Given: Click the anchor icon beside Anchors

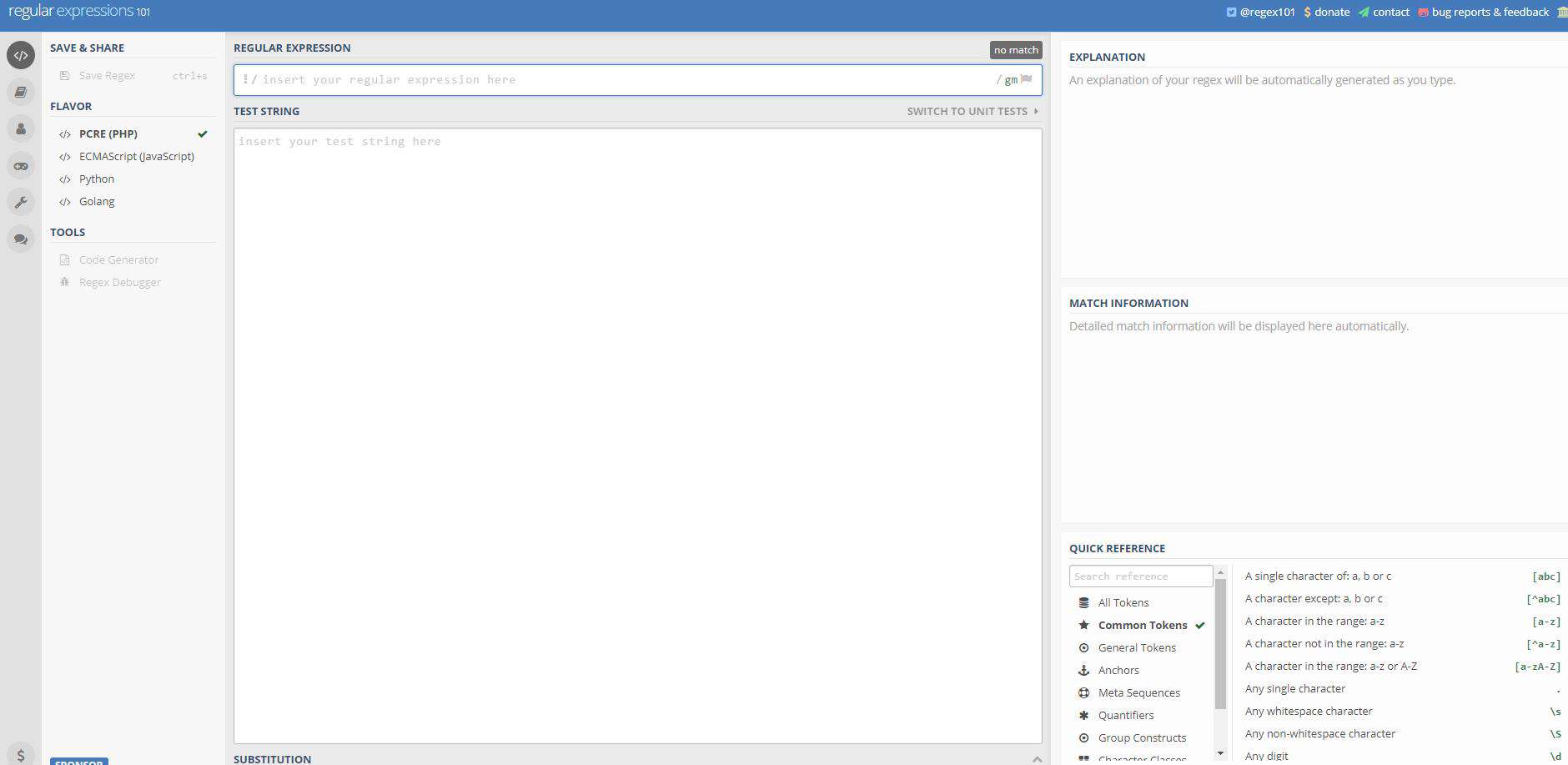Looking at the screenshot, I should (x=1083, y=670).
